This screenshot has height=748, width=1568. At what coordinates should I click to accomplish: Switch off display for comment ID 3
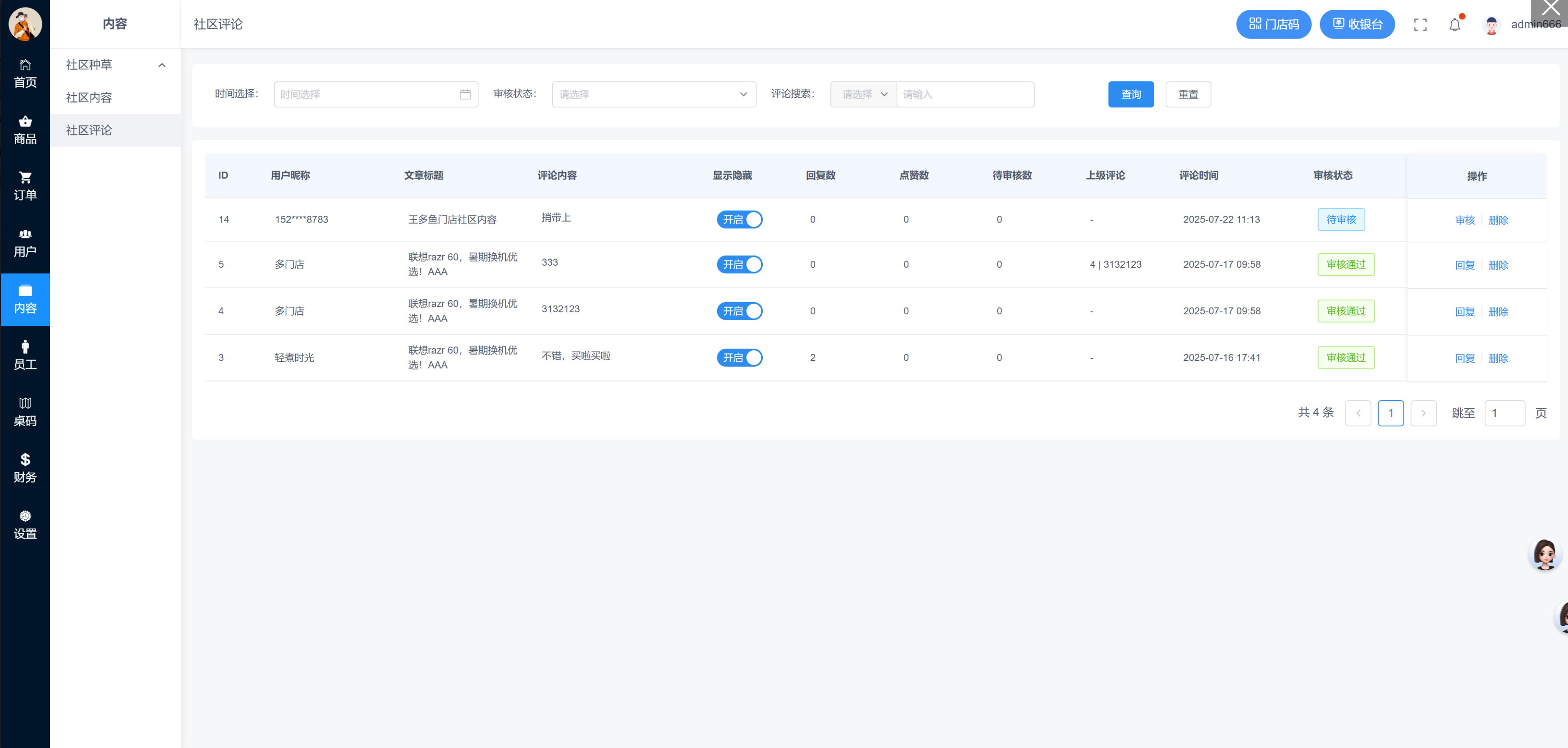tap(739, 358)
